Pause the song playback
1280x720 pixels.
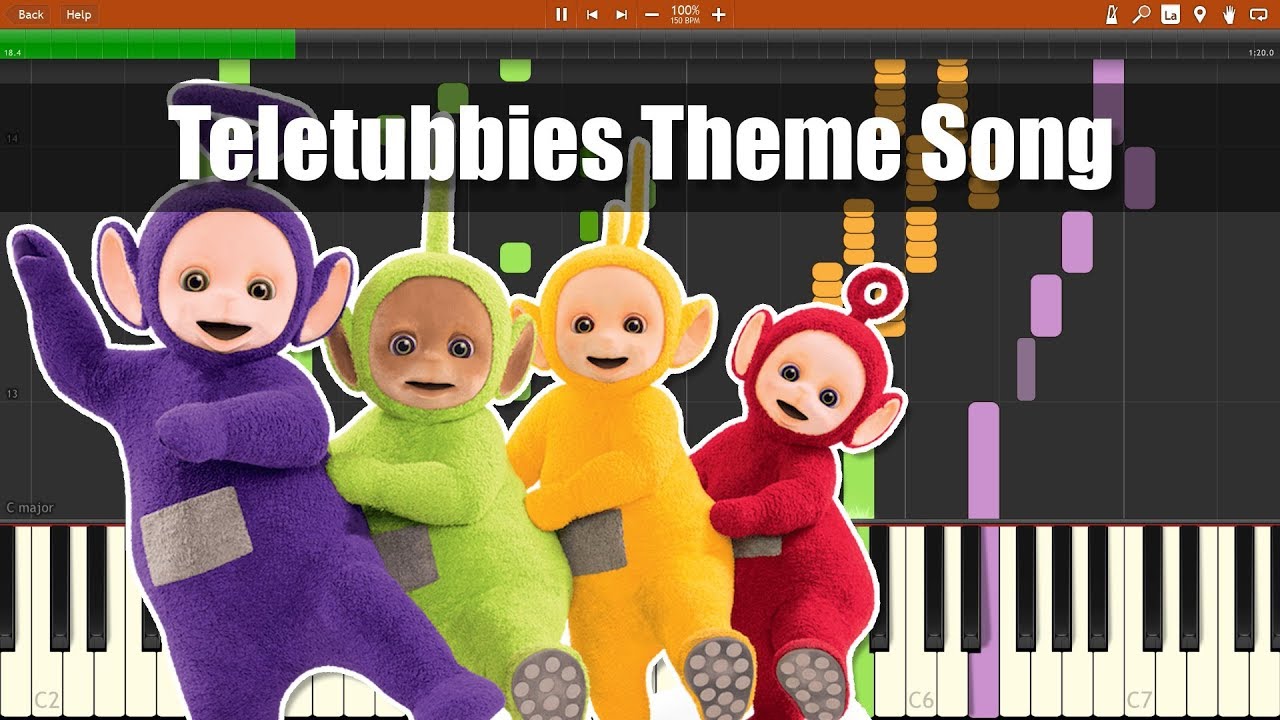[x=561, y=14]
